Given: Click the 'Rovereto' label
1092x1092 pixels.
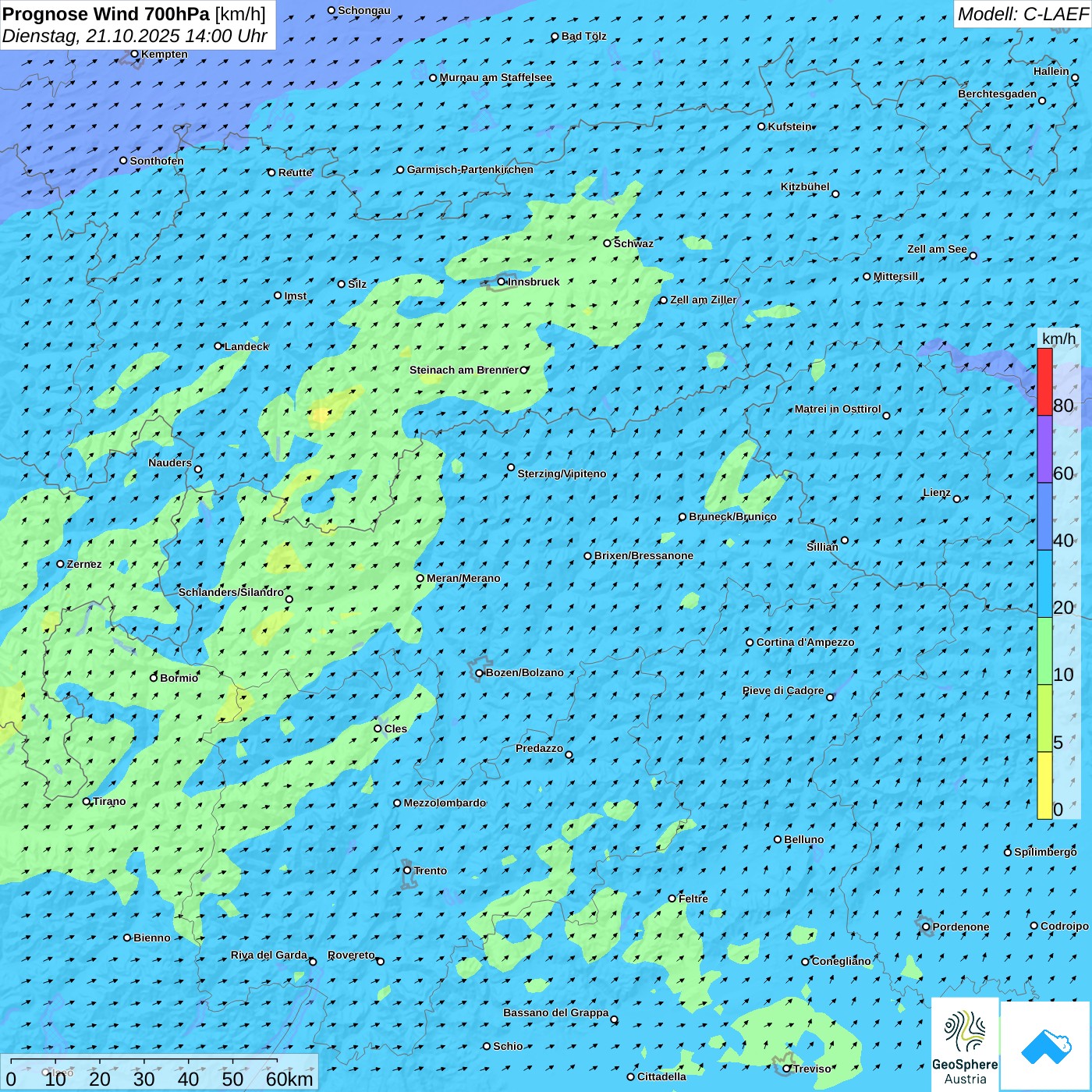Looking at the screenshot, I should tap(351, 955).
